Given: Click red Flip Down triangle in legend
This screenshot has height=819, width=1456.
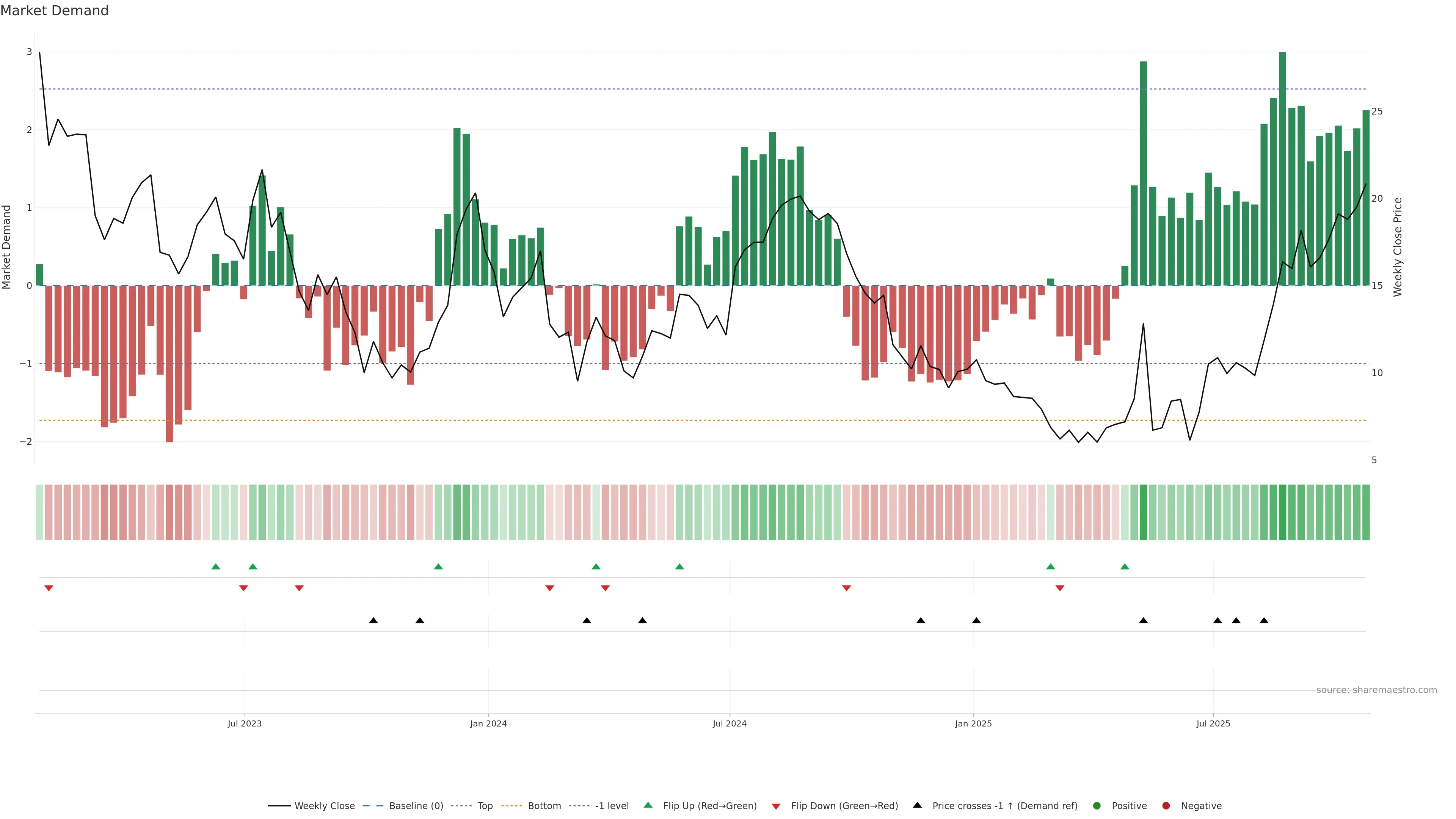Looking at the screenshot, I should [776, 806].
